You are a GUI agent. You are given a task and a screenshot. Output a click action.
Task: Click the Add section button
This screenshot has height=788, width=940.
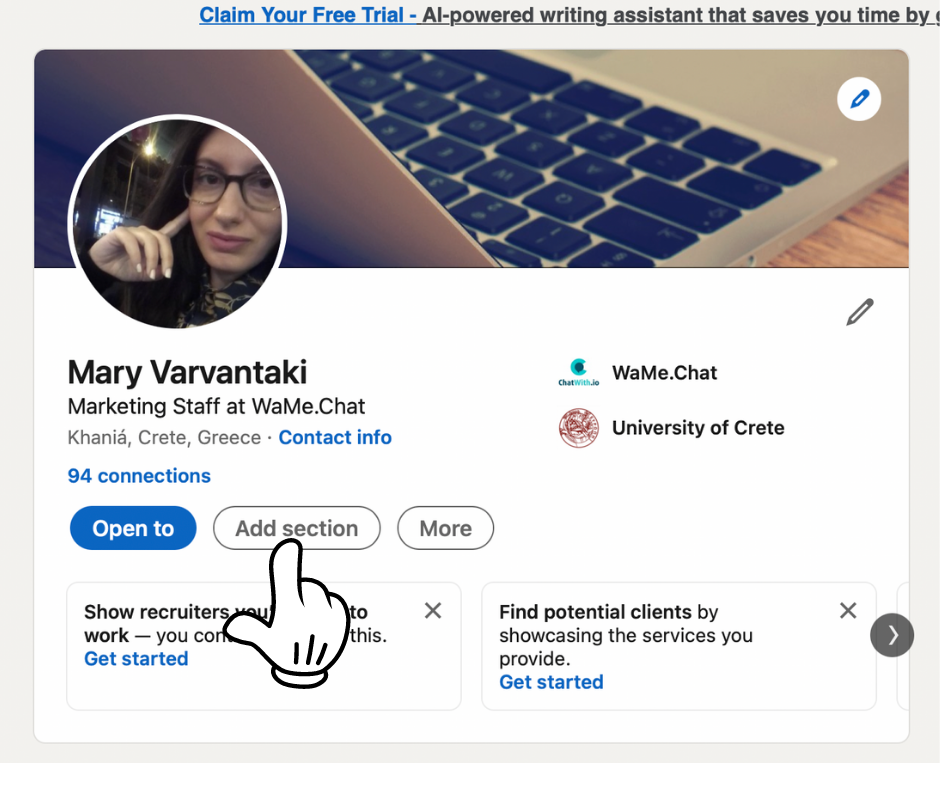tap(297, 528)
